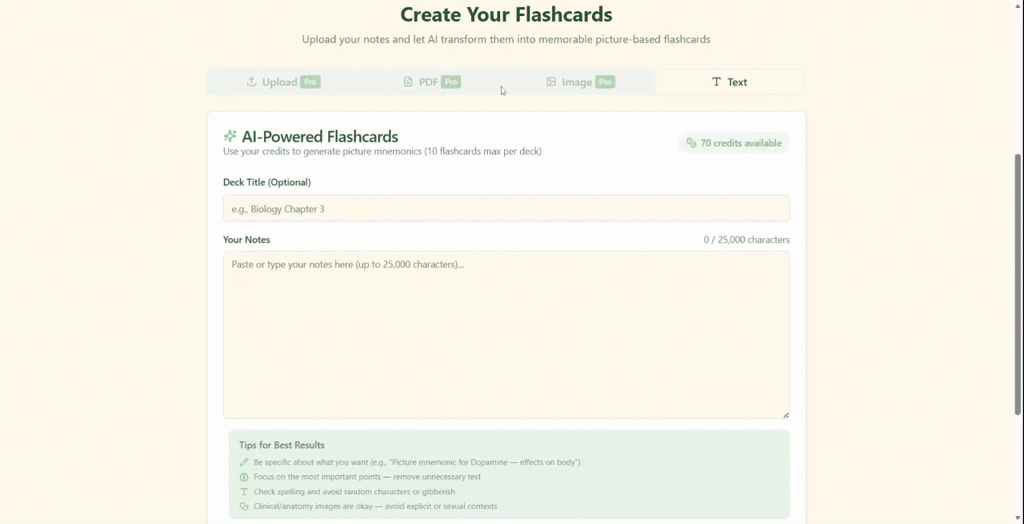Focus the Deck Title input field
This screenshot has width=1024, height=524.
click(506, 209)
